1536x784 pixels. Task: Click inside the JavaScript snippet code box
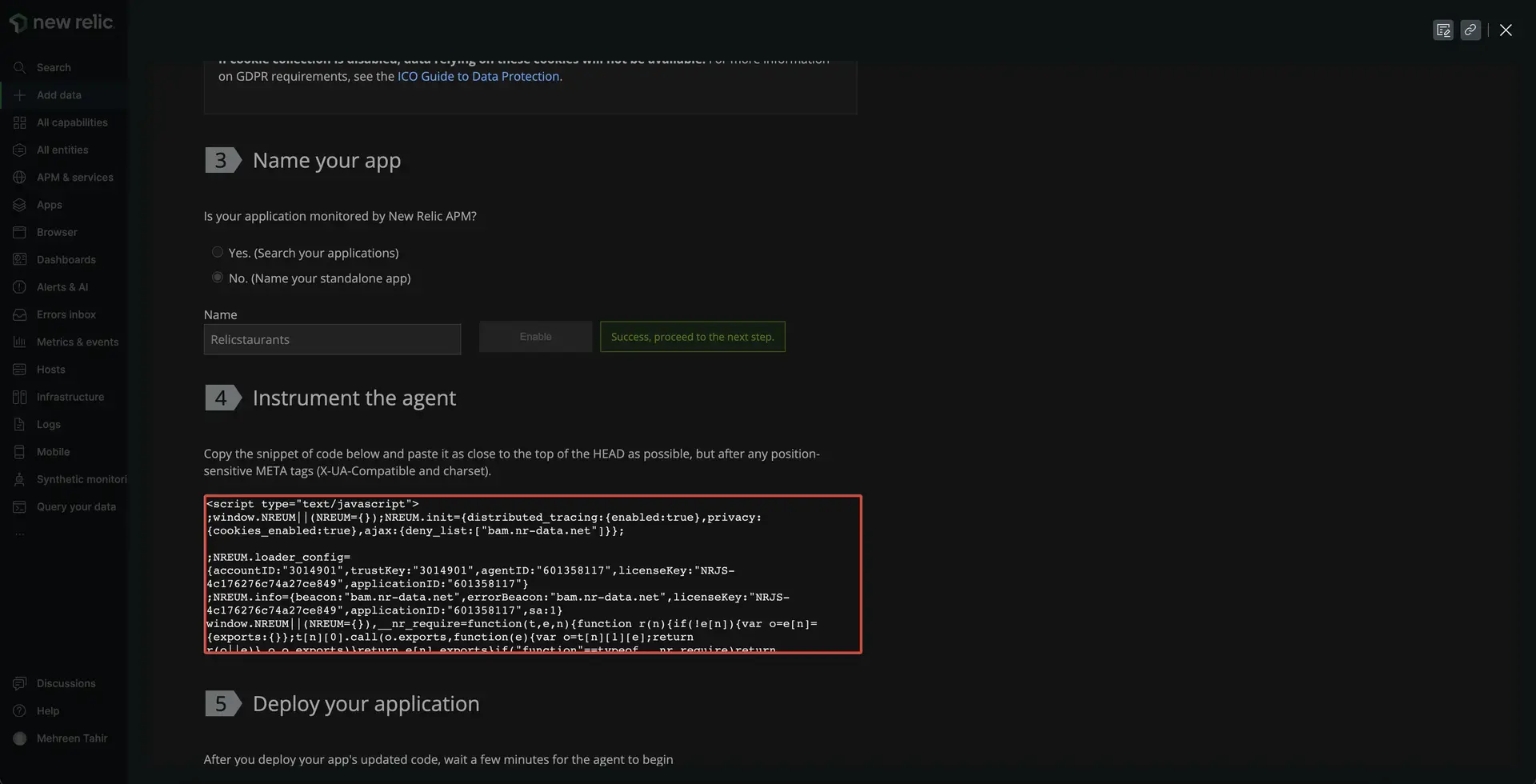click(533, 574)
